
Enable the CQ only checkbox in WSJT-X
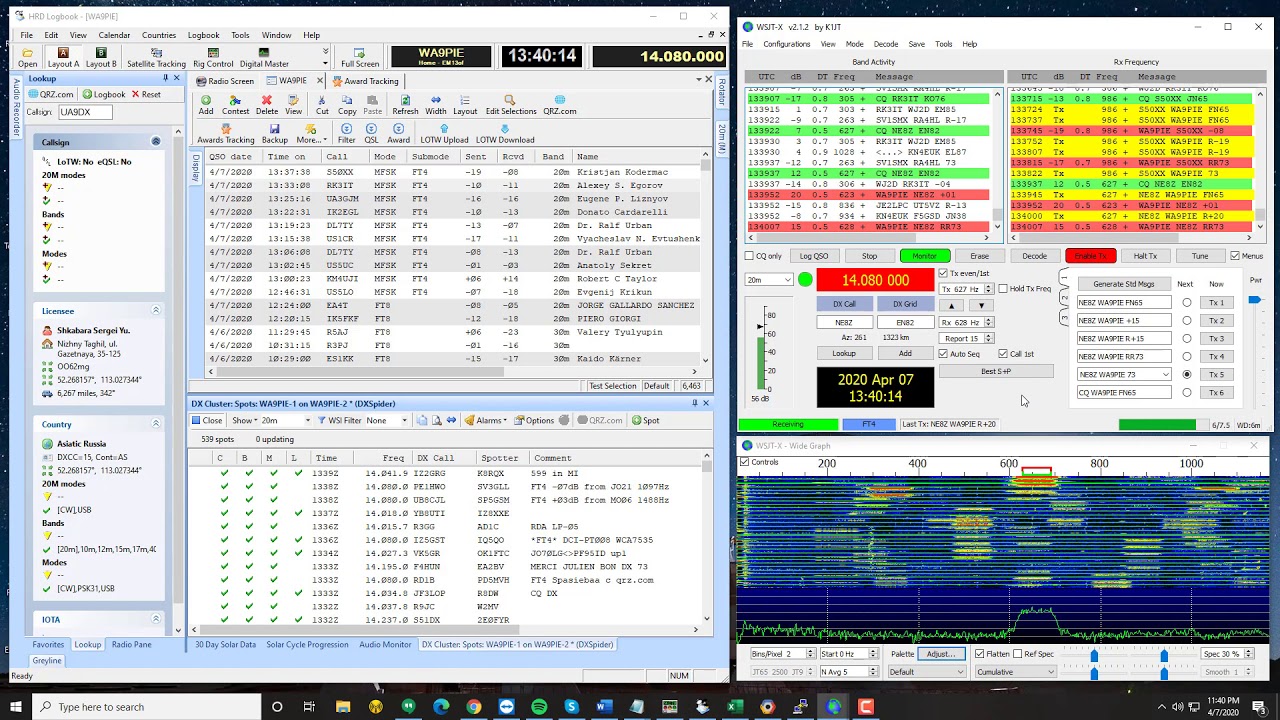[749, 256]
